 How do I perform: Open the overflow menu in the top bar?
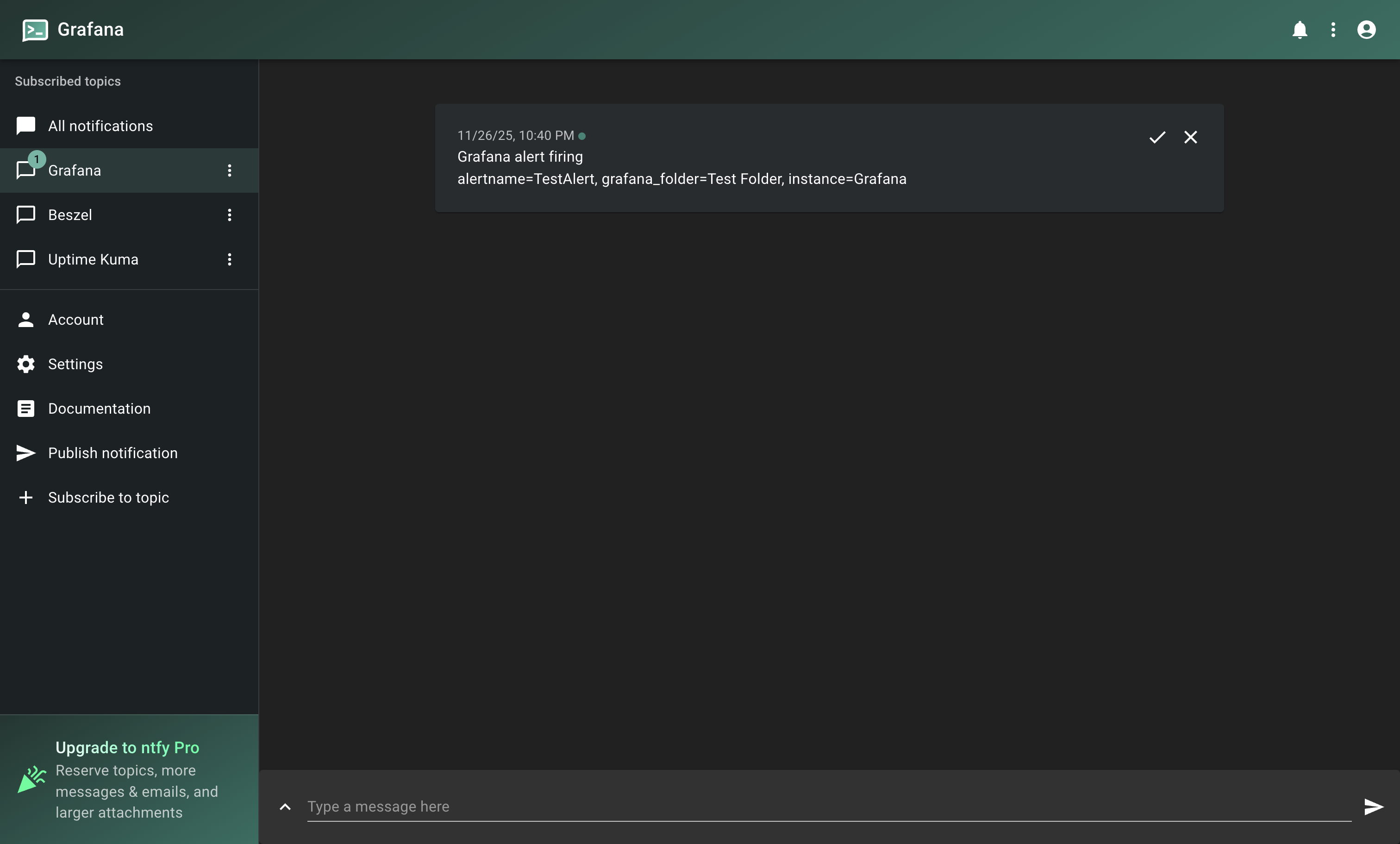1333,30
